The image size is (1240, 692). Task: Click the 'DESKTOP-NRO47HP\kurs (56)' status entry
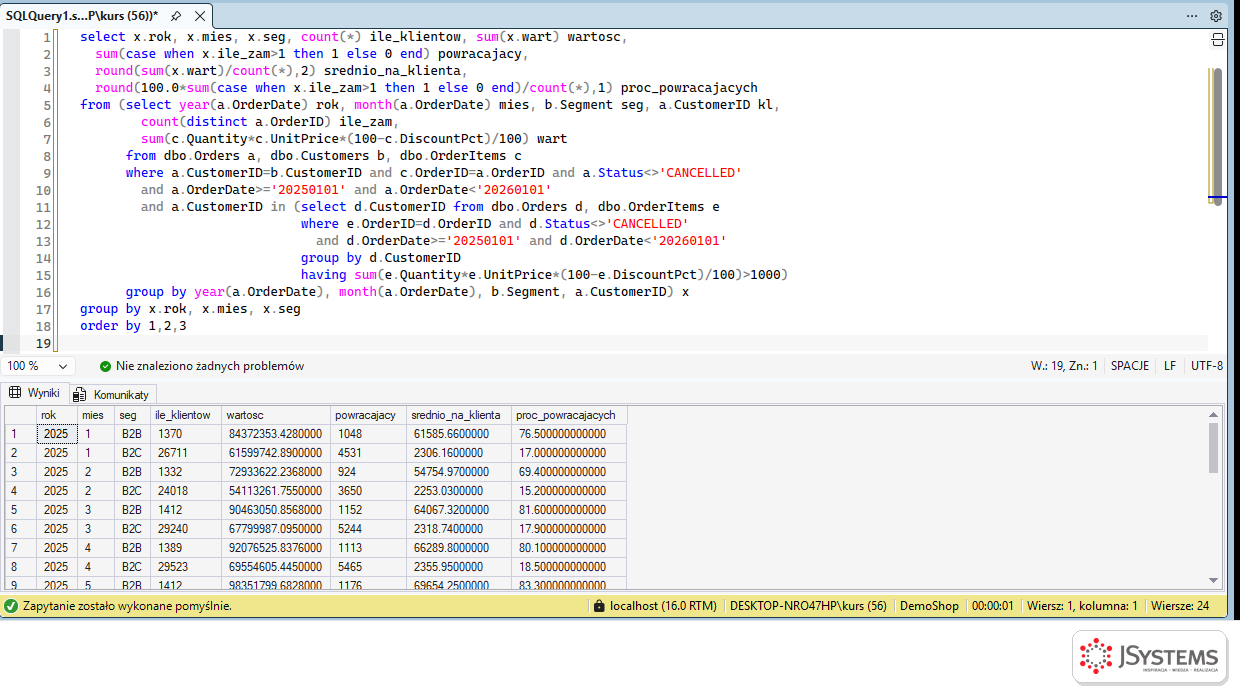[x=808, y=606]
